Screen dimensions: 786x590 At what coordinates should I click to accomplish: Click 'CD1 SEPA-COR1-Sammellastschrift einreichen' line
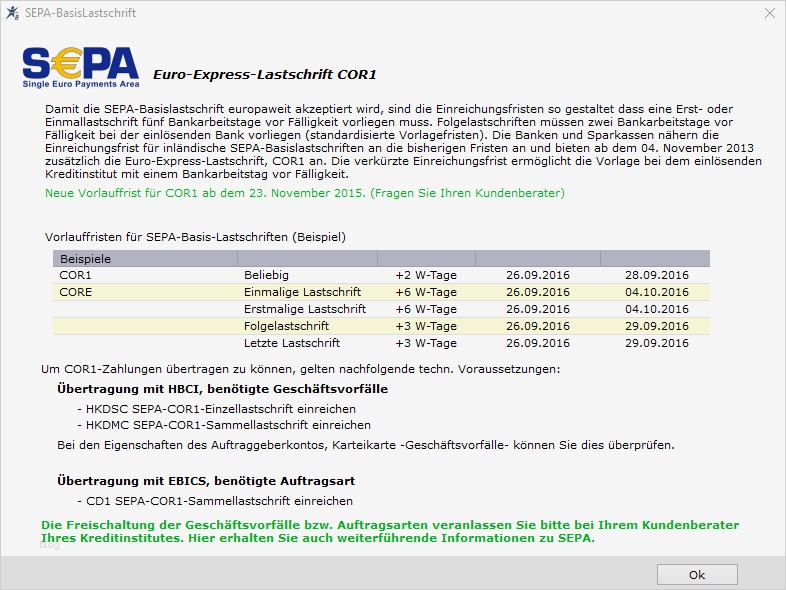215,501
